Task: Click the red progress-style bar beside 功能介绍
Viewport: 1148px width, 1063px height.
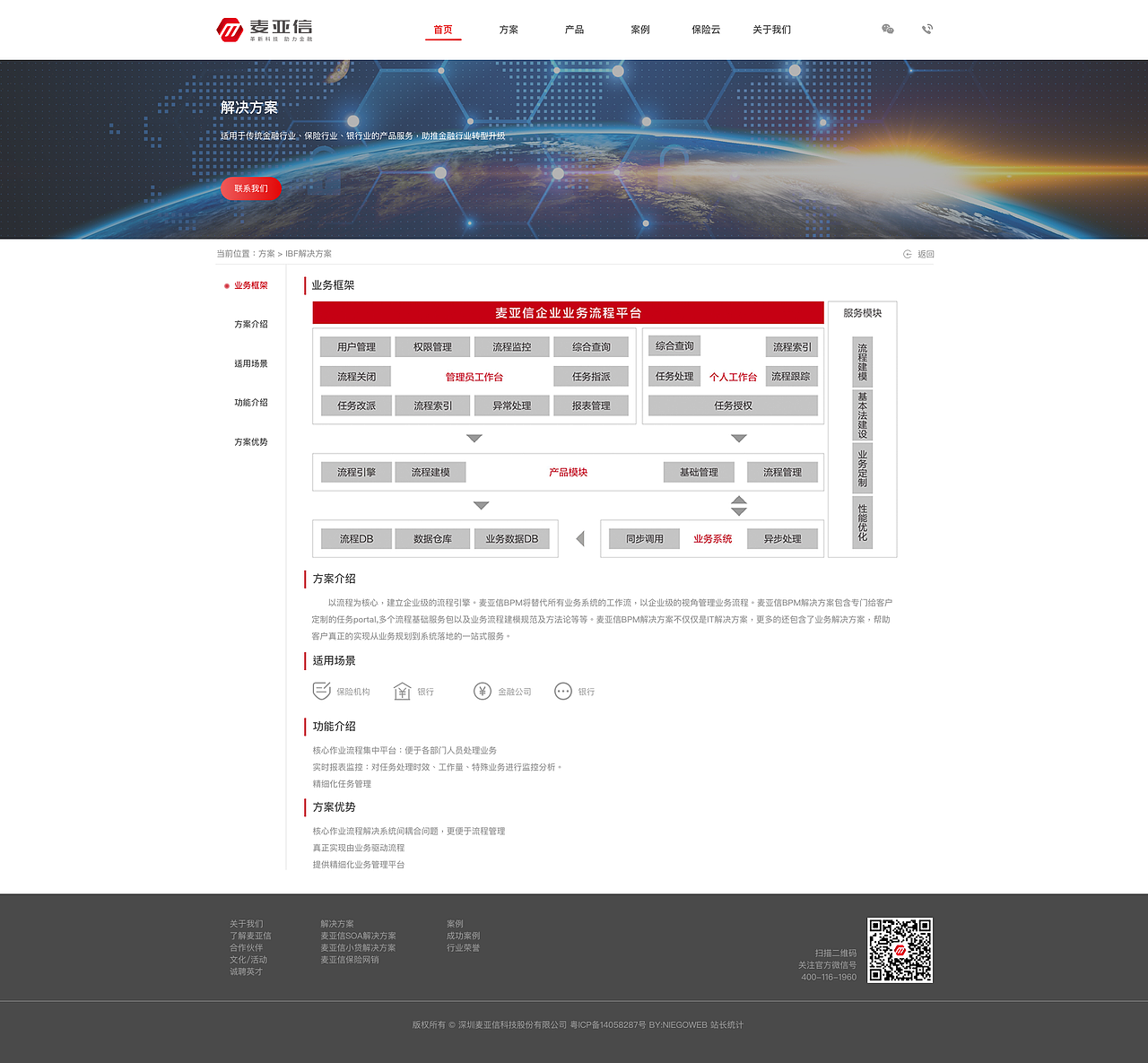Action: coord(306,727)
